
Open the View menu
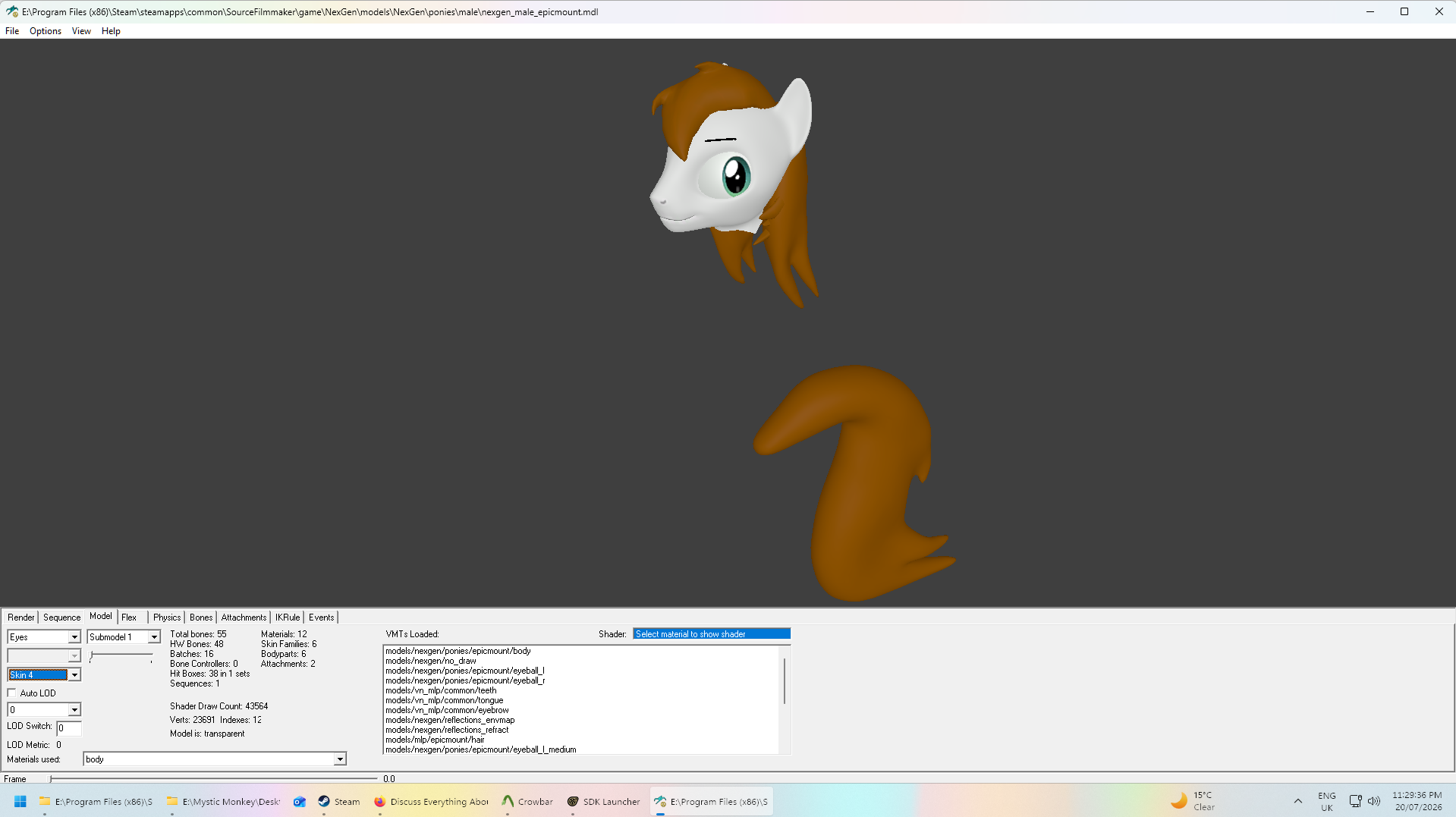tap(81, 31)
